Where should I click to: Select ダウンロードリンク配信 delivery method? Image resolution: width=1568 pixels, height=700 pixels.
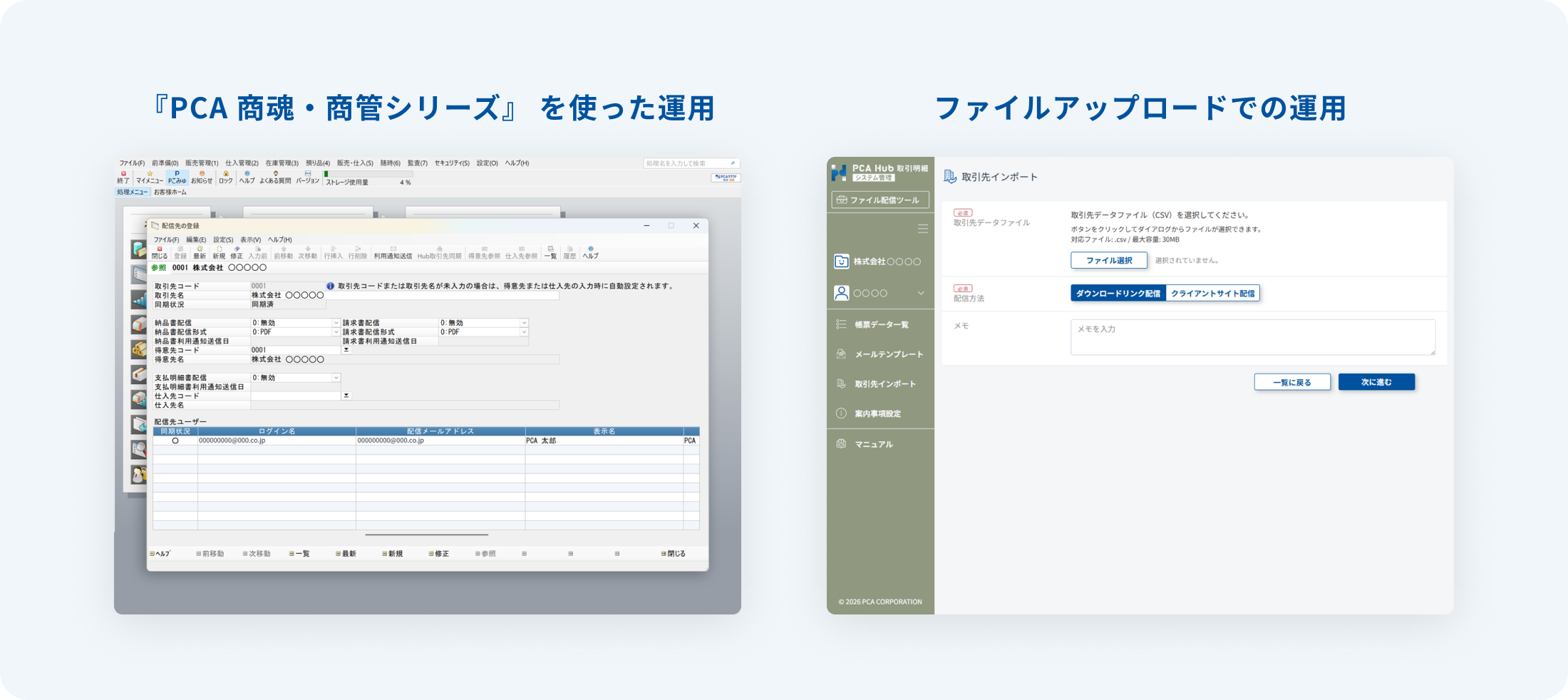click(x=1118, y=293)
